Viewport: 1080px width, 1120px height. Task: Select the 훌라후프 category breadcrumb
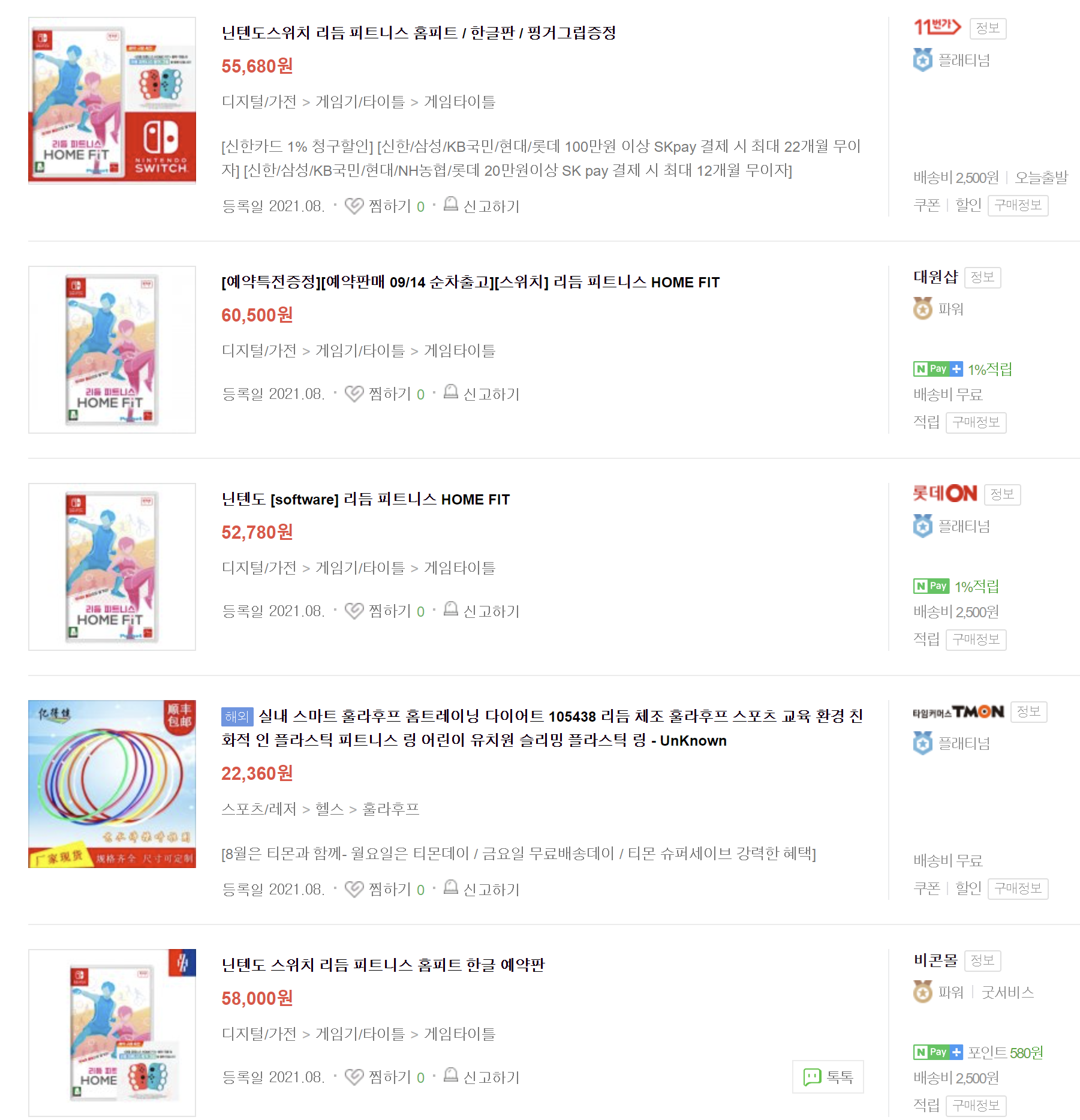[x=390, y=809]
